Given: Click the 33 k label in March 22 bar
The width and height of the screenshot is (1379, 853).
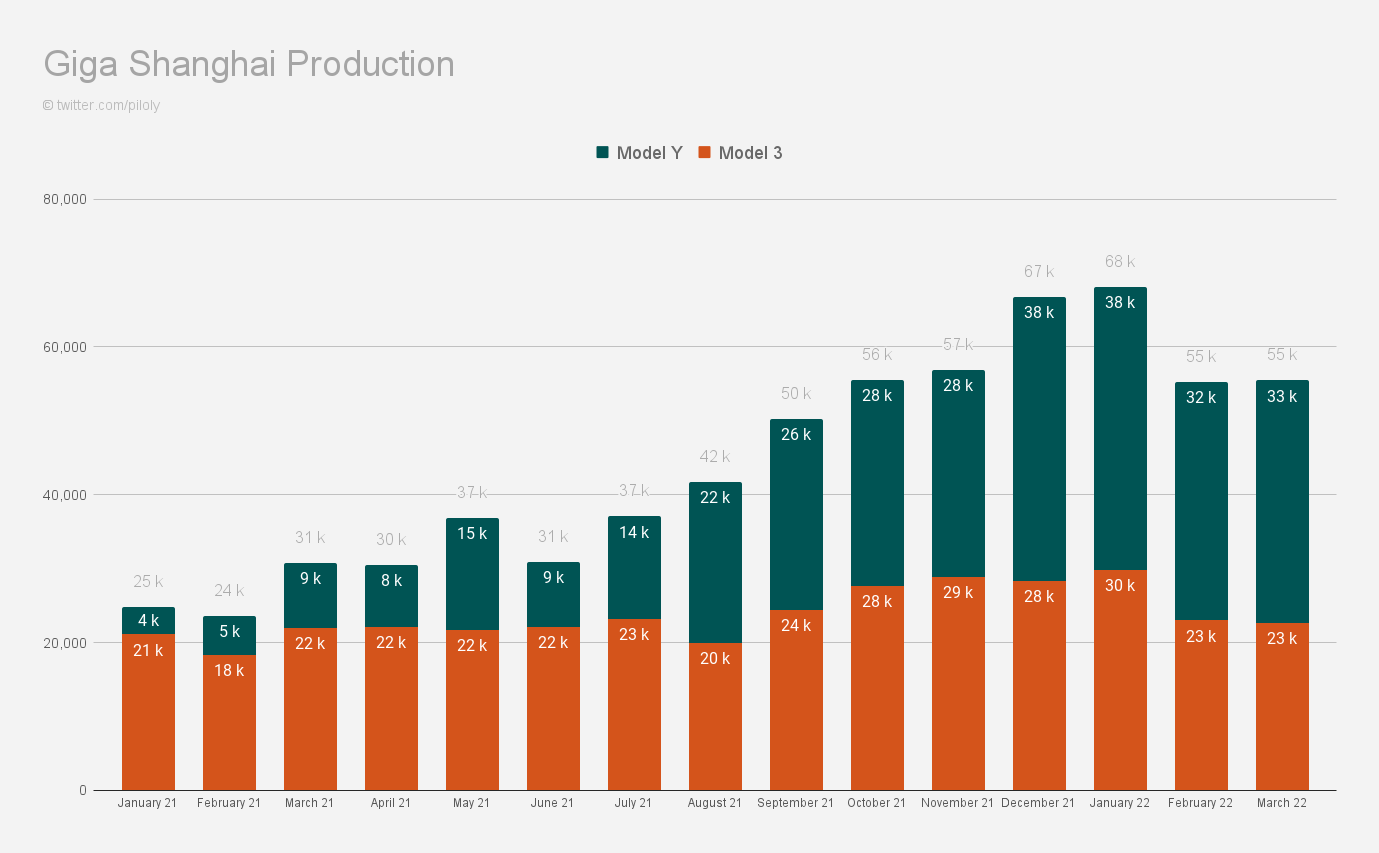Looking at the screenshot, I should coord(1282,397).
